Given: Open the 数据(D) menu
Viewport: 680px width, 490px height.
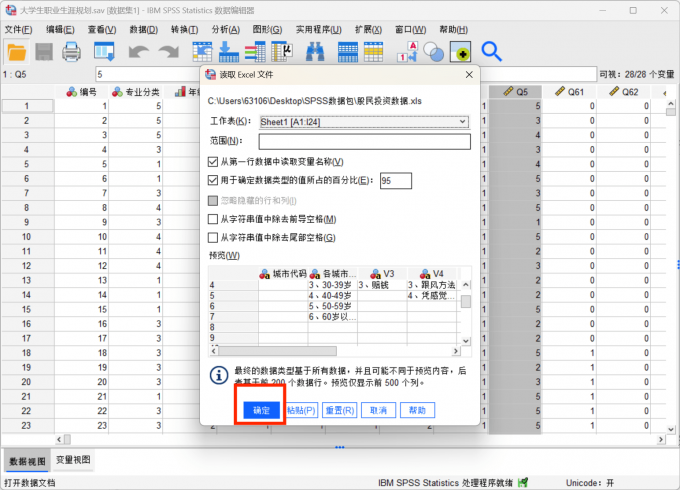Looking at the screenshot, I should [x=144, y=29].
